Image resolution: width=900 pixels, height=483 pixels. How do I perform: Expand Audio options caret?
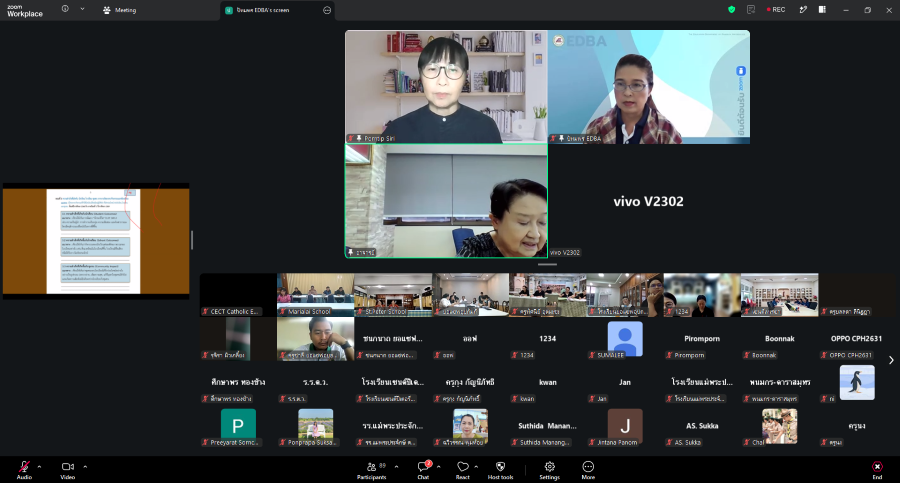click(39, 466)
